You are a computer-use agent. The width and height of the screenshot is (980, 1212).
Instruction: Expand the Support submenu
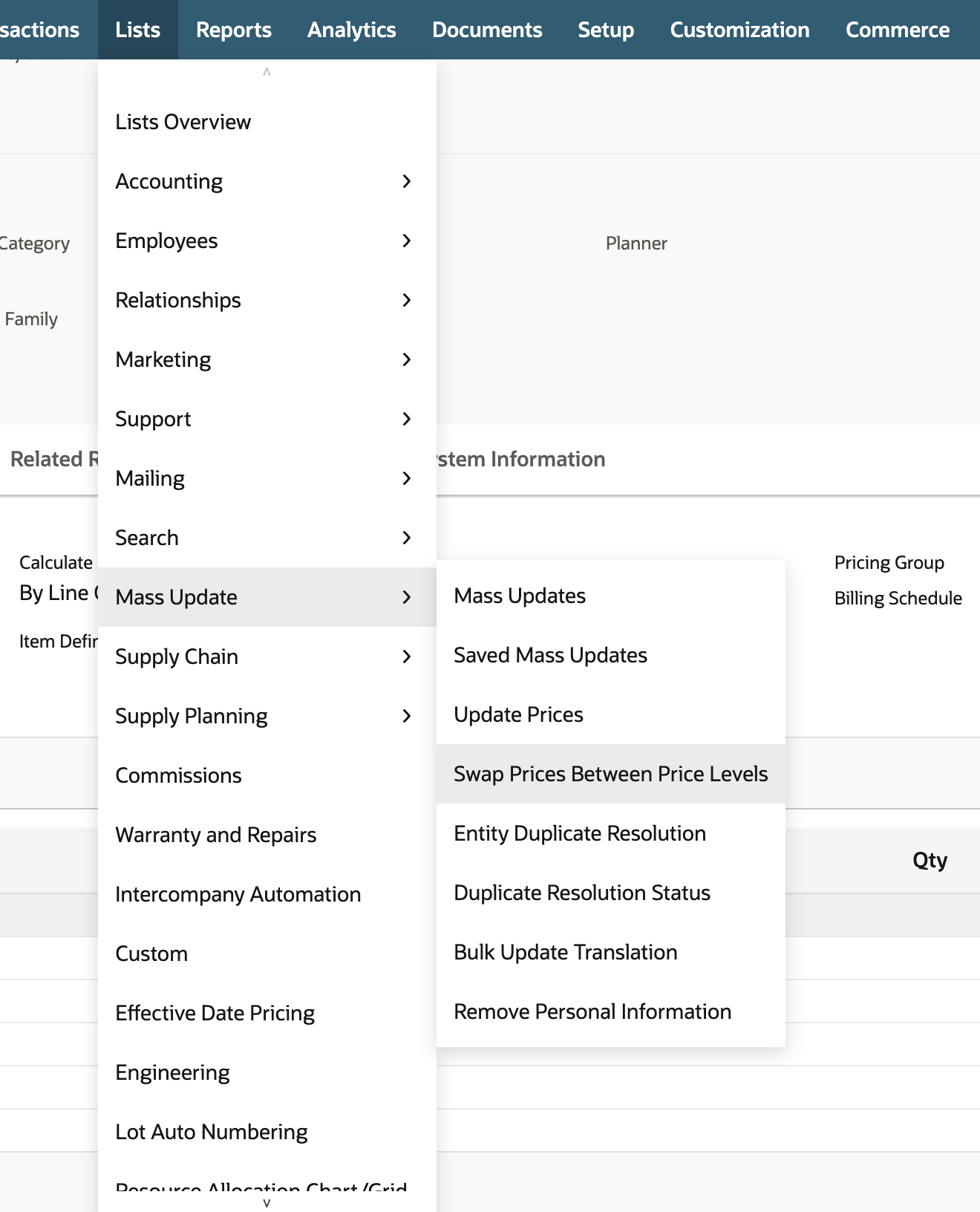(x=267, y=419)
